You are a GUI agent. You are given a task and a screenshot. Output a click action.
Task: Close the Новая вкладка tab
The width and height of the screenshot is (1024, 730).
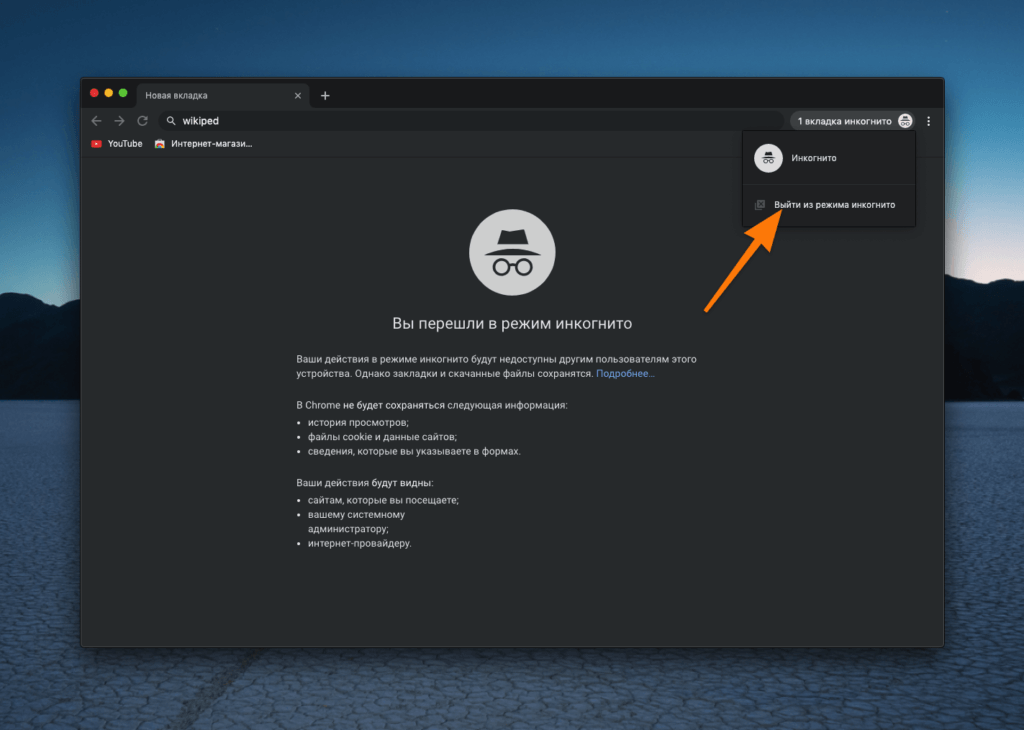[x=298, y=95]
